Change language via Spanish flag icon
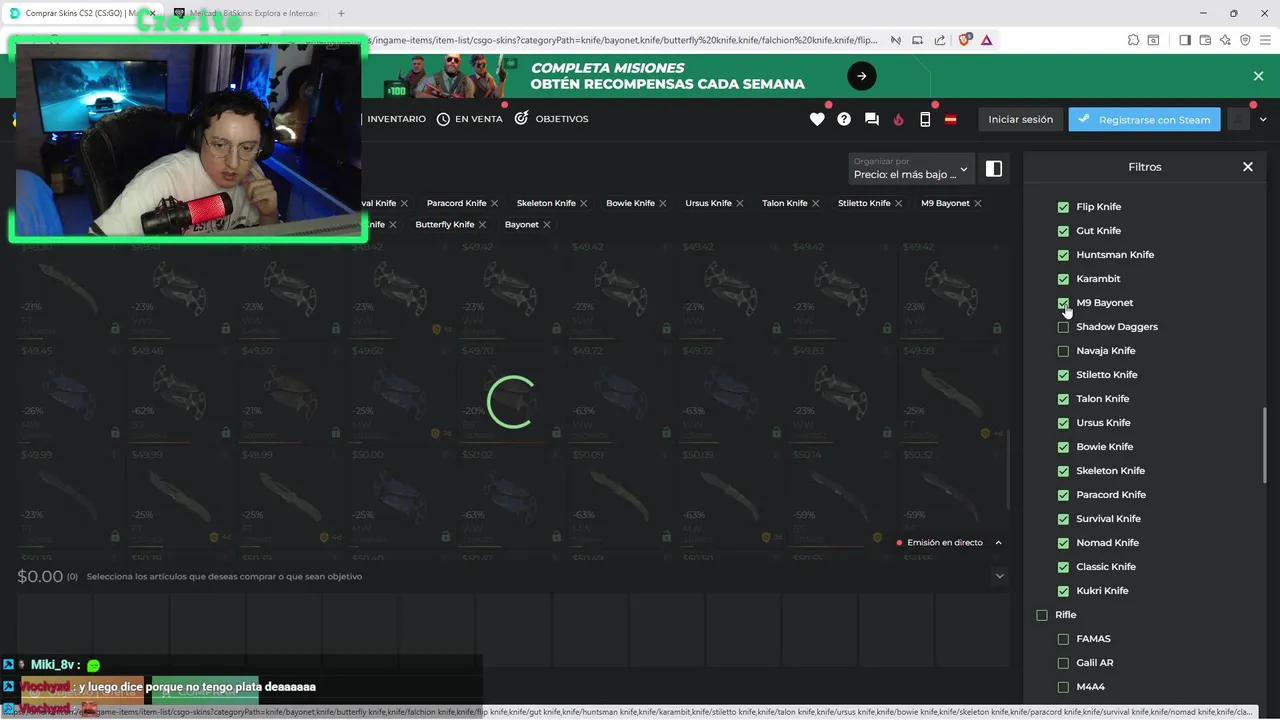 click(951, 119)
